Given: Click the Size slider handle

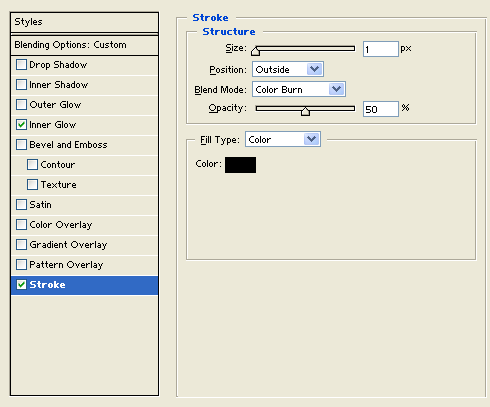Looking at the screenshot, I should pyautogui.click(x=256, y=51).
